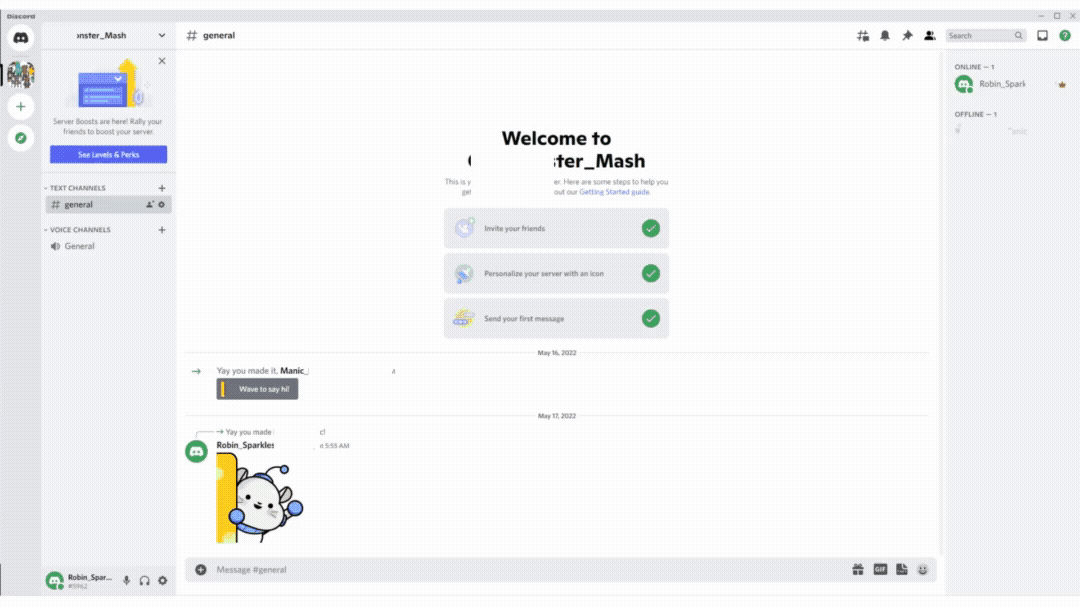Create invite for general channel
This screenshot has height=608, width=1080.
click(149, 205)
